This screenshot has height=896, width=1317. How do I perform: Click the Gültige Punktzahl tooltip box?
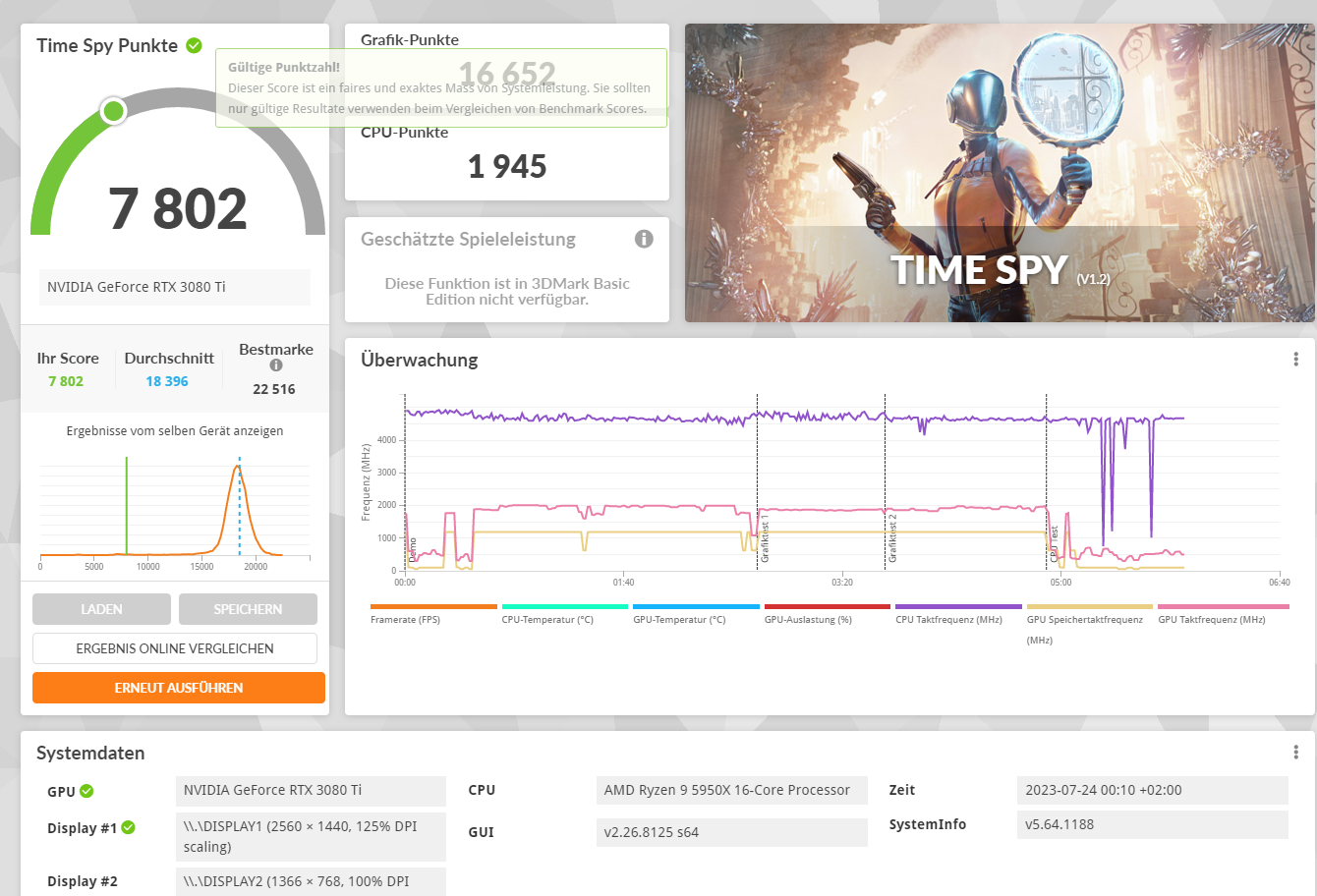tap(441, 87)
